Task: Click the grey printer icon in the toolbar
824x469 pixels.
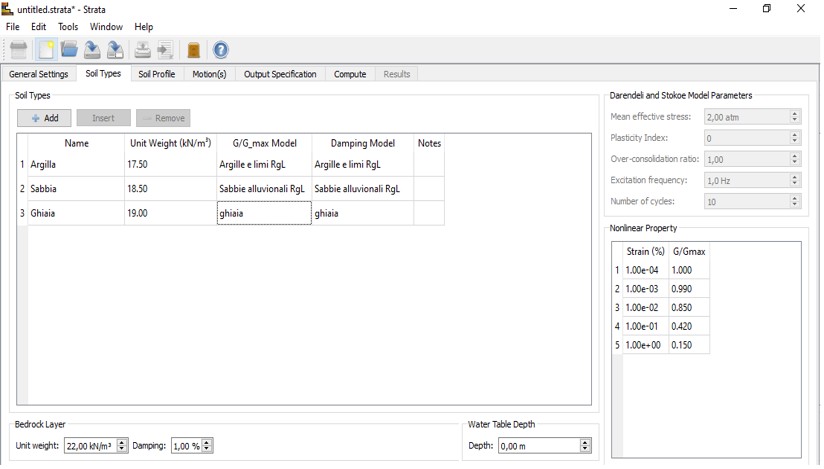Action: click(x=18, y=50)
